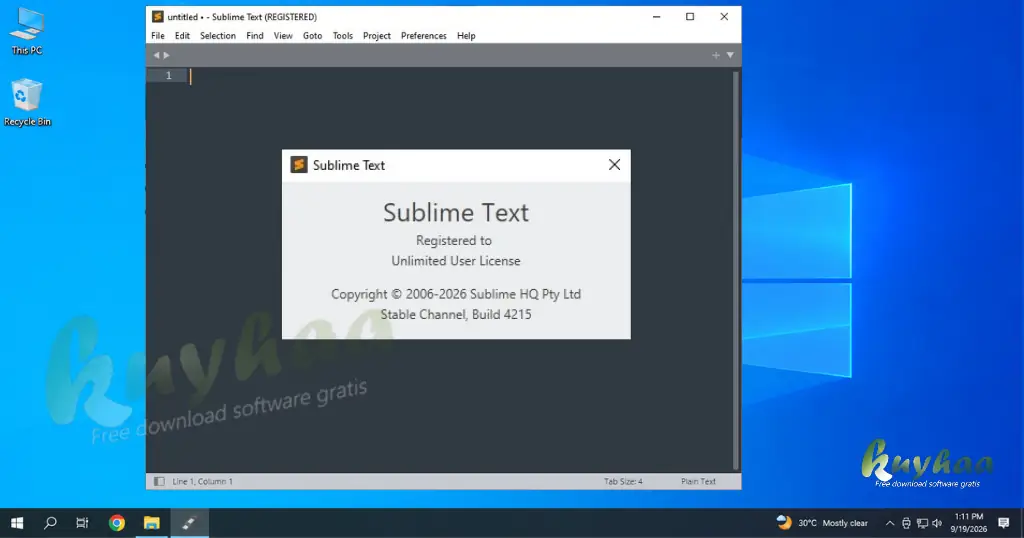This screenshot has height=538, width=1024.
Task: Toggle the sidebar icon in status bar
Action: 159,481
